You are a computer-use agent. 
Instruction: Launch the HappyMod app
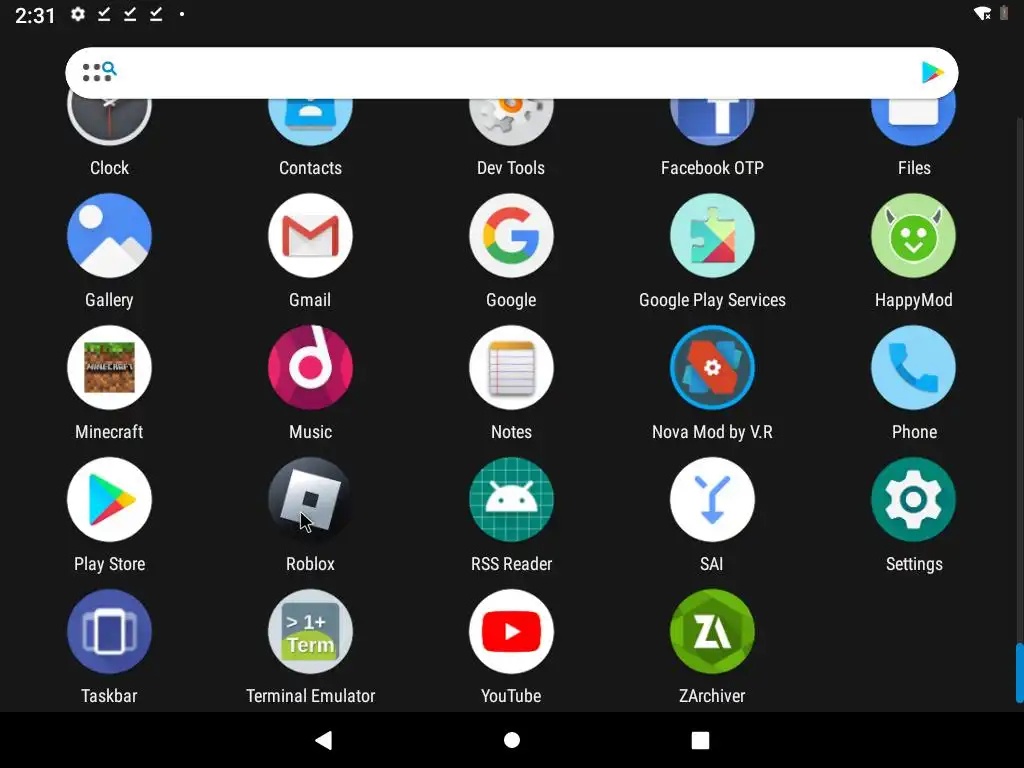914,236
